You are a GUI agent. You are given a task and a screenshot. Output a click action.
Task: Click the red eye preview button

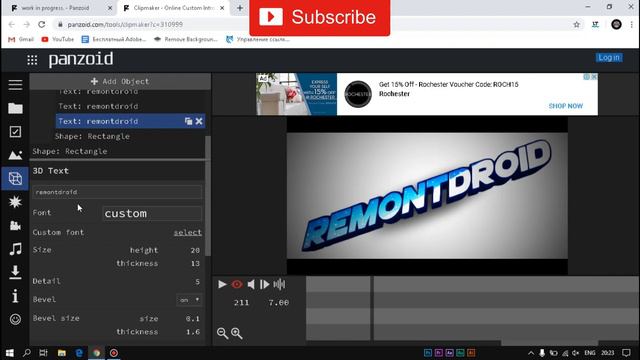(237, 284)
